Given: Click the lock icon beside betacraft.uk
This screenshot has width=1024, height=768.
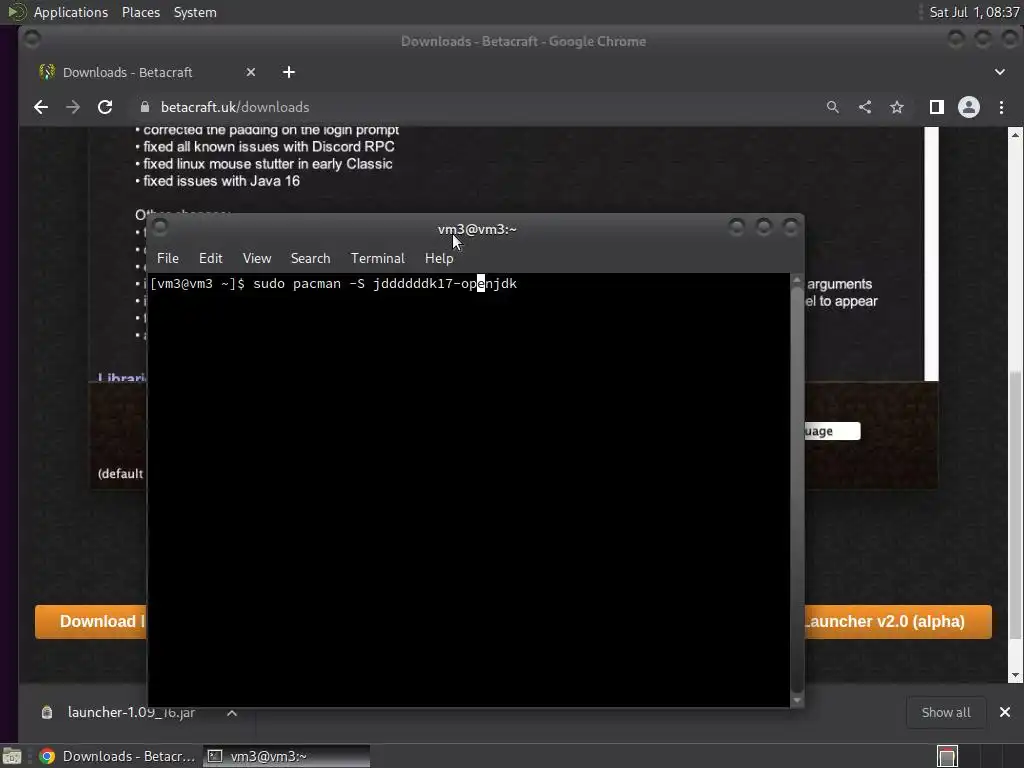Looking at the screenshot, I should coord(145,107).
